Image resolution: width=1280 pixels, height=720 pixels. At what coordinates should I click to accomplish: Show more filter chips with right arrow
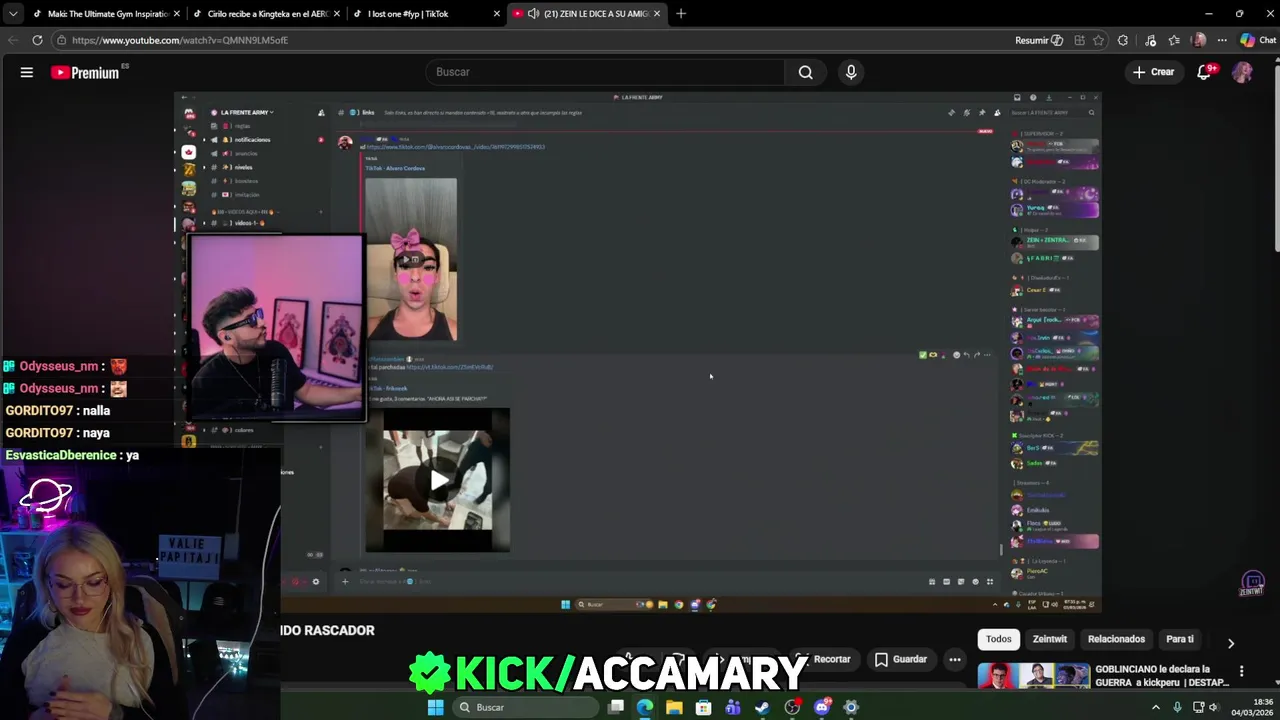pos(1231,643)
